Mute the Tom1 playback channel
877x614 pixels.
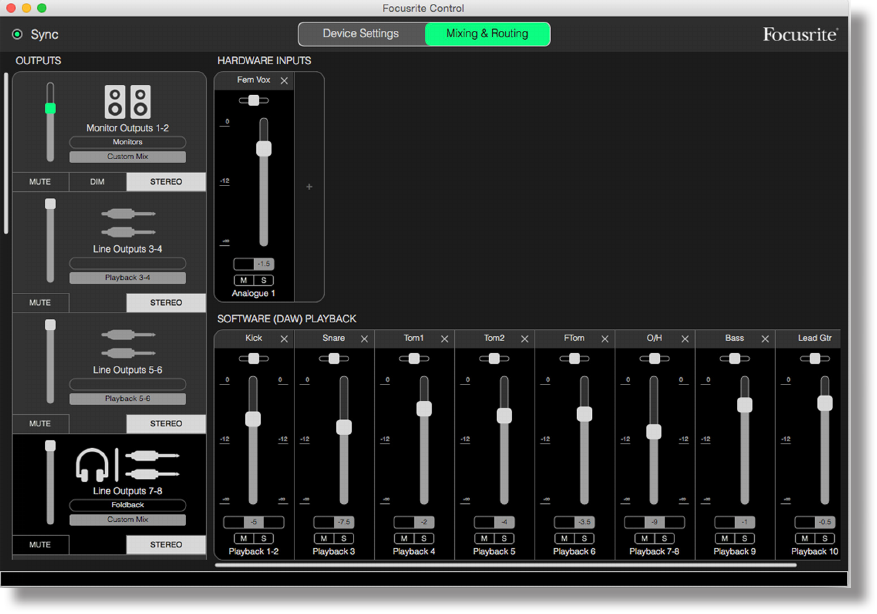pyautogui.click(x=404, y=539)
